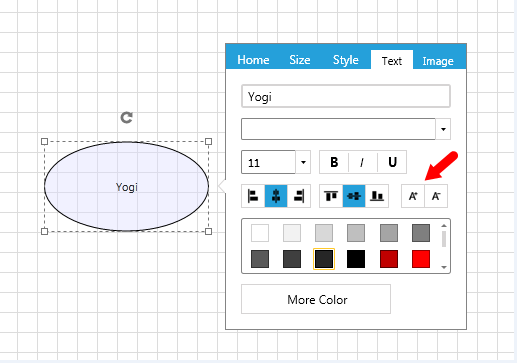Screen dimensions: 517x363
Task: Pick the white color swatch
Action: [x=260, y=233]
